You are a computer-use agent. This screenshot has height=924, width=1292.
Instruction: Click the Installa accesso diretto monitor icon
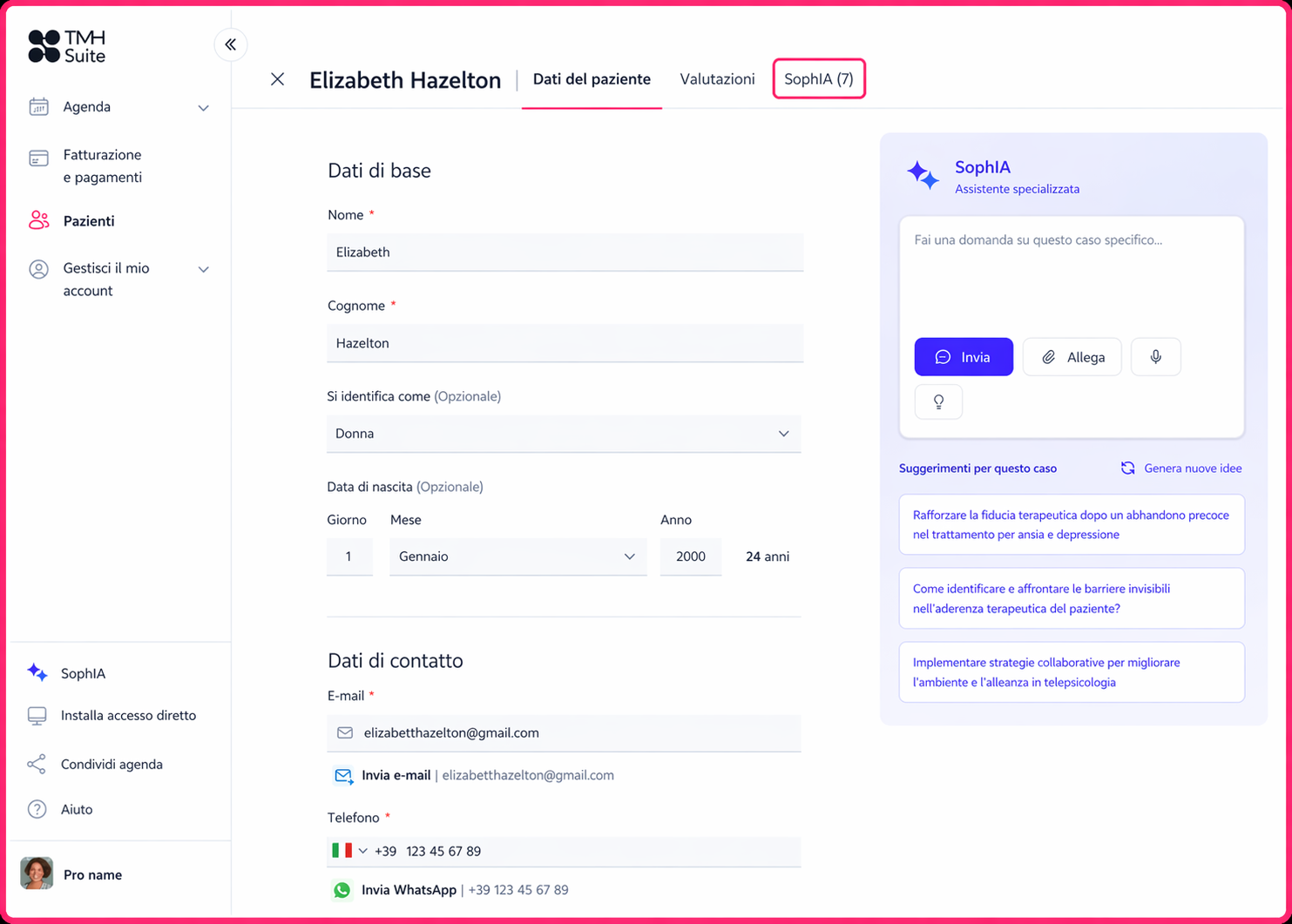coord(37,716)
